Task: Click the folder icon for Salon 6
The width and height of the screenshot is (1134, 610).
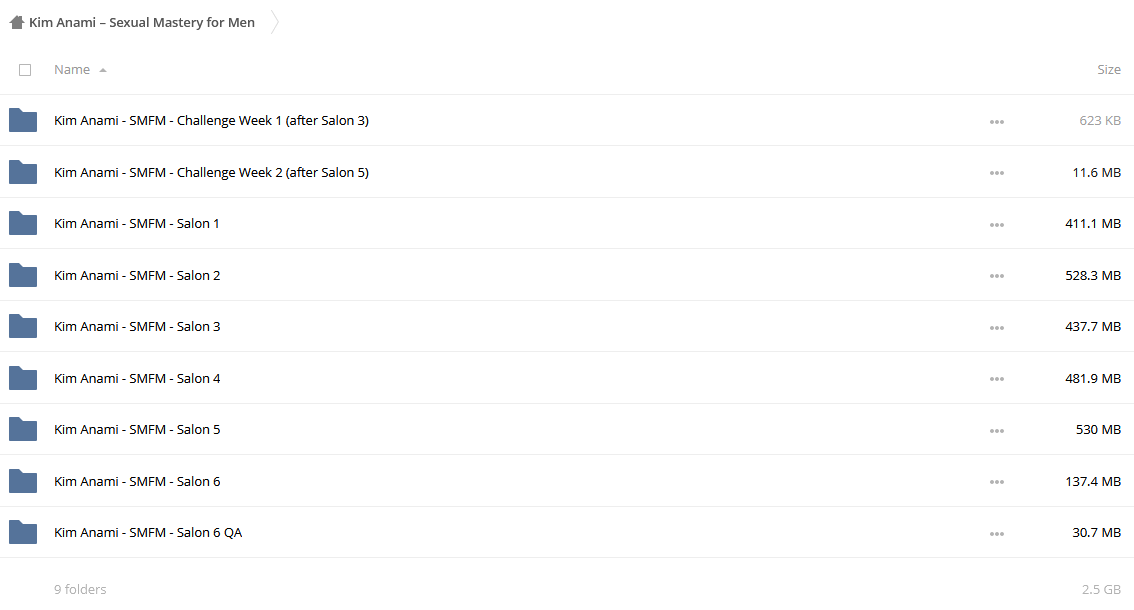Action: click(x=23, y=481)
